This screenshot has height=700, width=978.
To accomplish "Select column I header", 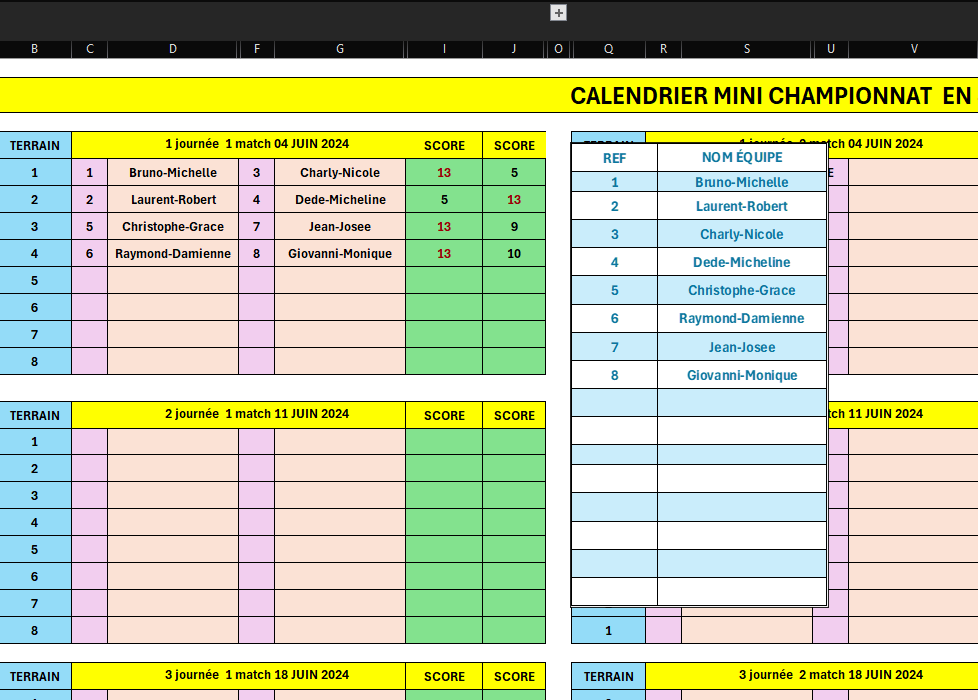I will click(444, 49).
